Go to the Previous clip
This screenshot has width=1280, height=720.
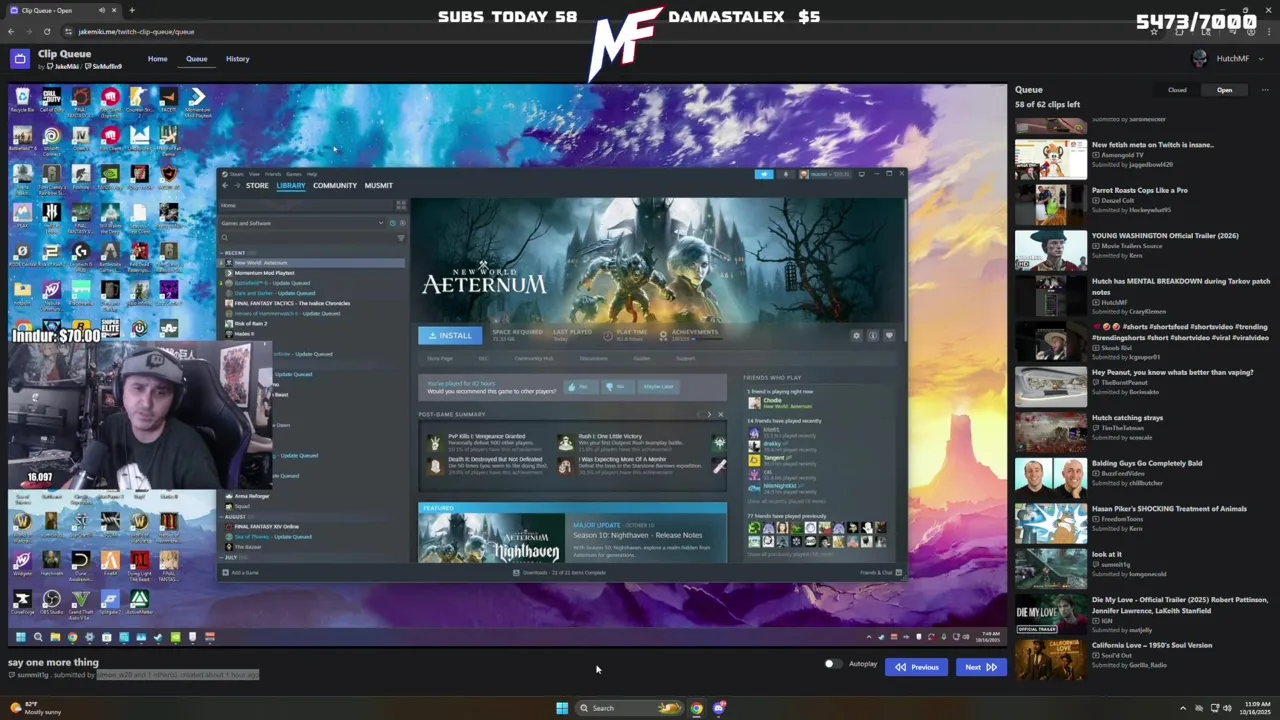click(x=917, y=667)
